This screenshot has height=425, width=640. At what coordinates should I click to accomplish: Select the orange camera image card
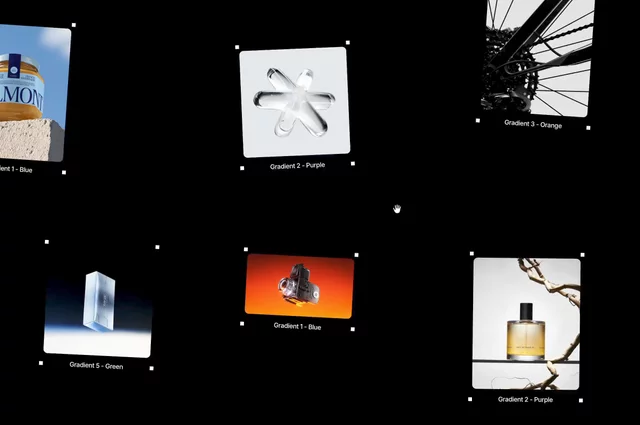pos(299,286)
